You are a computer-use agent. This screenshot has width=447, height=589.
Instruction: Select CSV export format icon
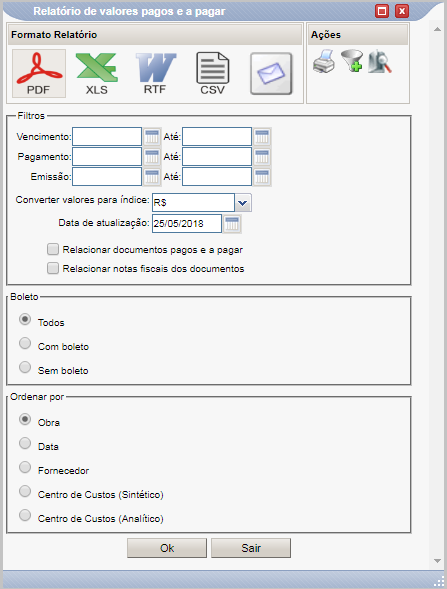click(213, 74)
